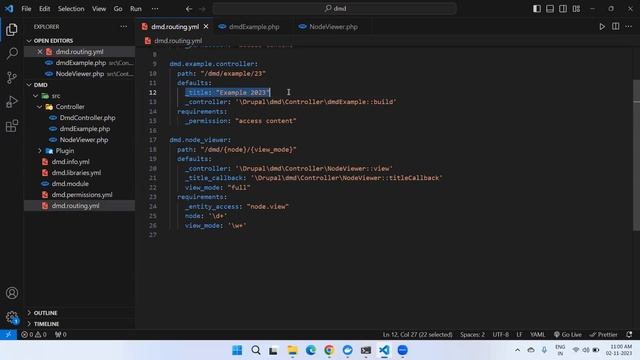Open Explorer Views and More Actions ellipsis

coord(124,27)
